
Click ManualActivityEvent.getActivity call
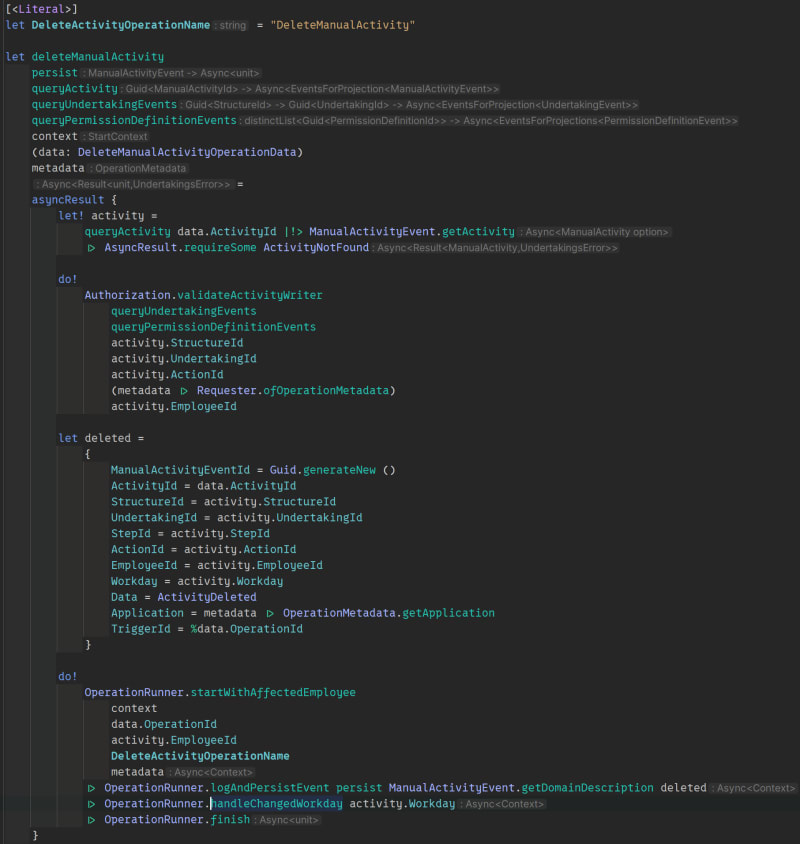(x=412, y=231)
